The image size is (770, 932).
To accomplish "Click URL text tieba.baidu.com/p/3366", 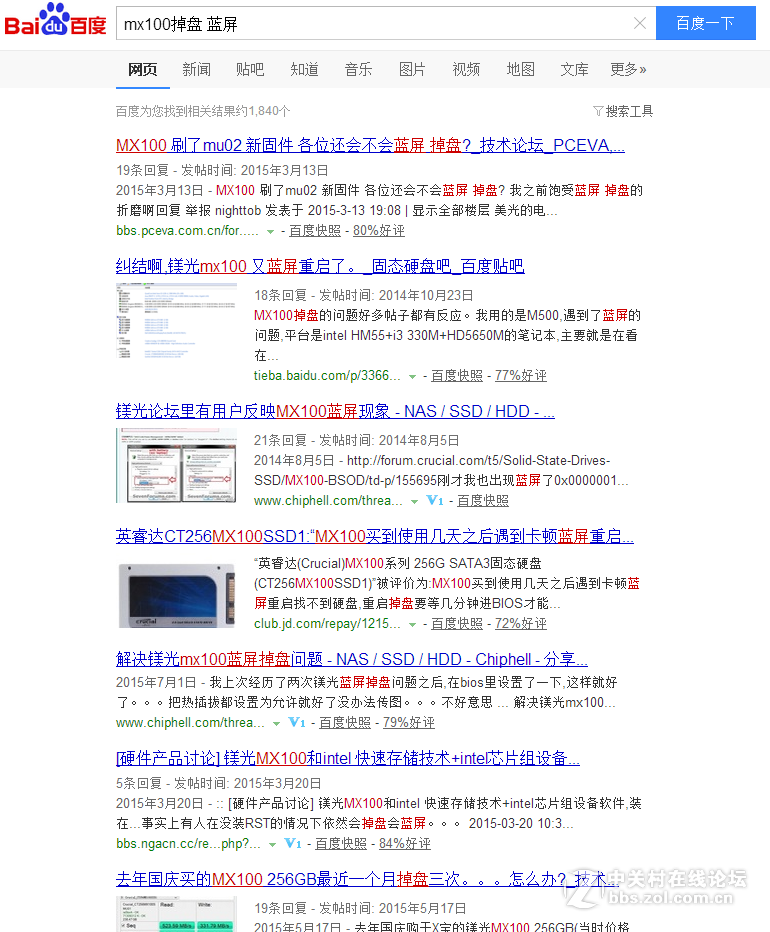I will tap(327, 376).
